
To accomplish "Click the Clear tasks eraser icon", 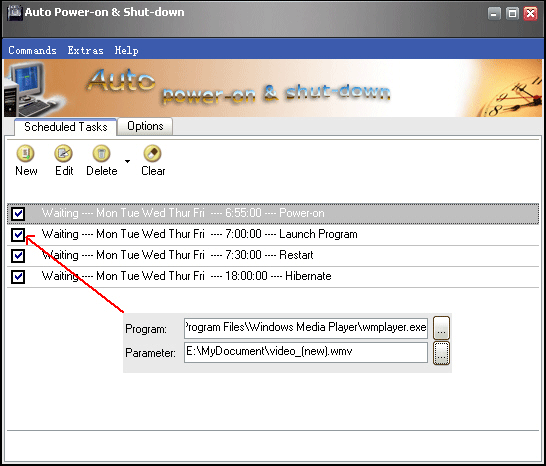I will pyautogui.click(x=153, y=153).
